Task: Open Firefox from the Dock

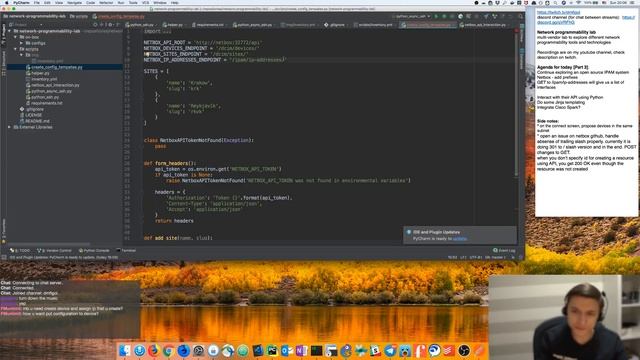Action: click(153, 350)
